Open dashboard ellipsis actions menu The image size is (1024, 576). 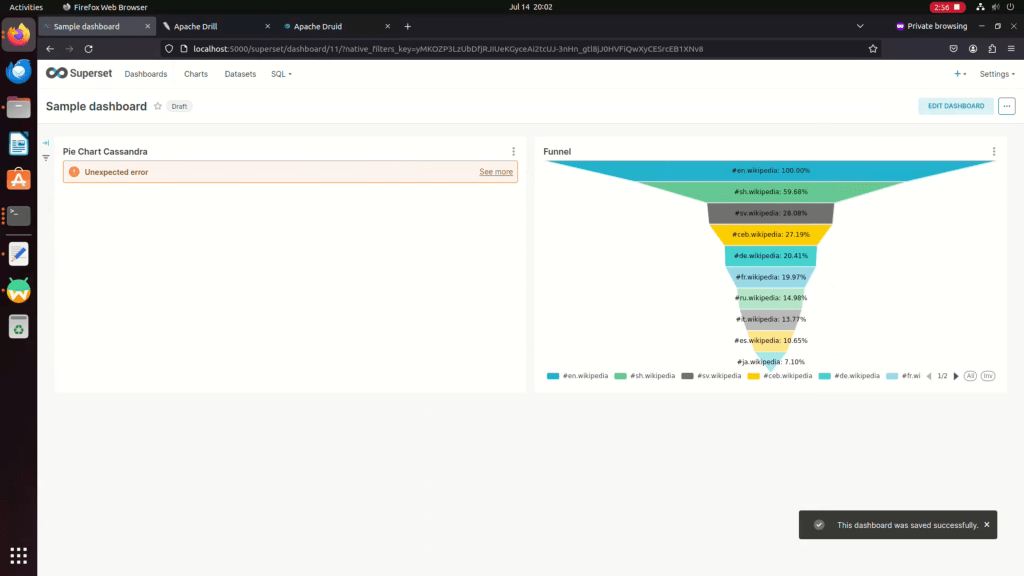[x=1006, y=106]
